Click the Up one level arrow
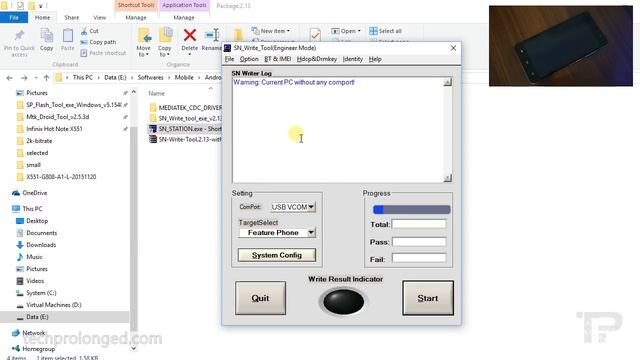Image resolution: width=640 pixels, height=360 pixels. pyautogui.click(x=46, y=78)
